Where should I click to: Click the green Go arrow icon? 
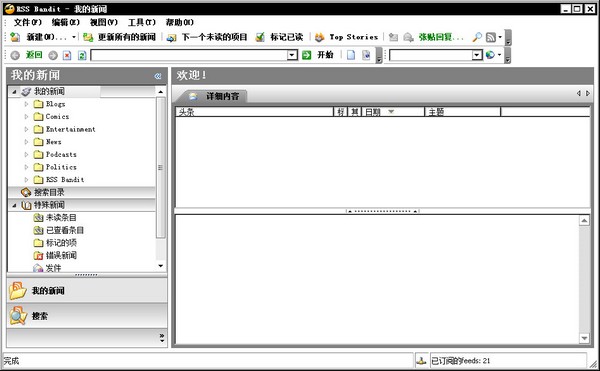pyautogui.click(x=307, y=55)
